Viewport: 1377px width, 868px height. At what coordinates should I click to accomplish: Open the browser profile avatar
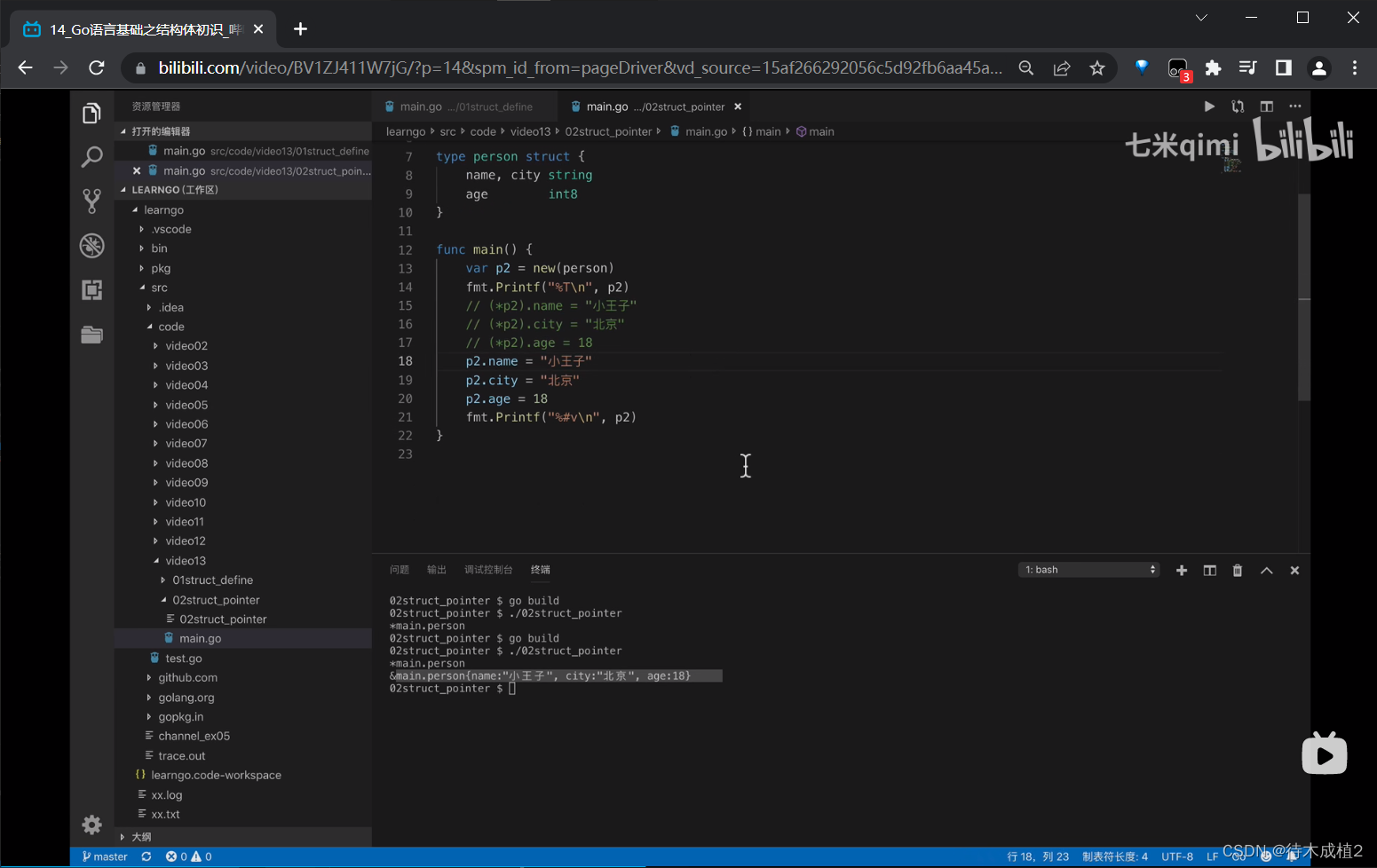(x=1319, y=67)
